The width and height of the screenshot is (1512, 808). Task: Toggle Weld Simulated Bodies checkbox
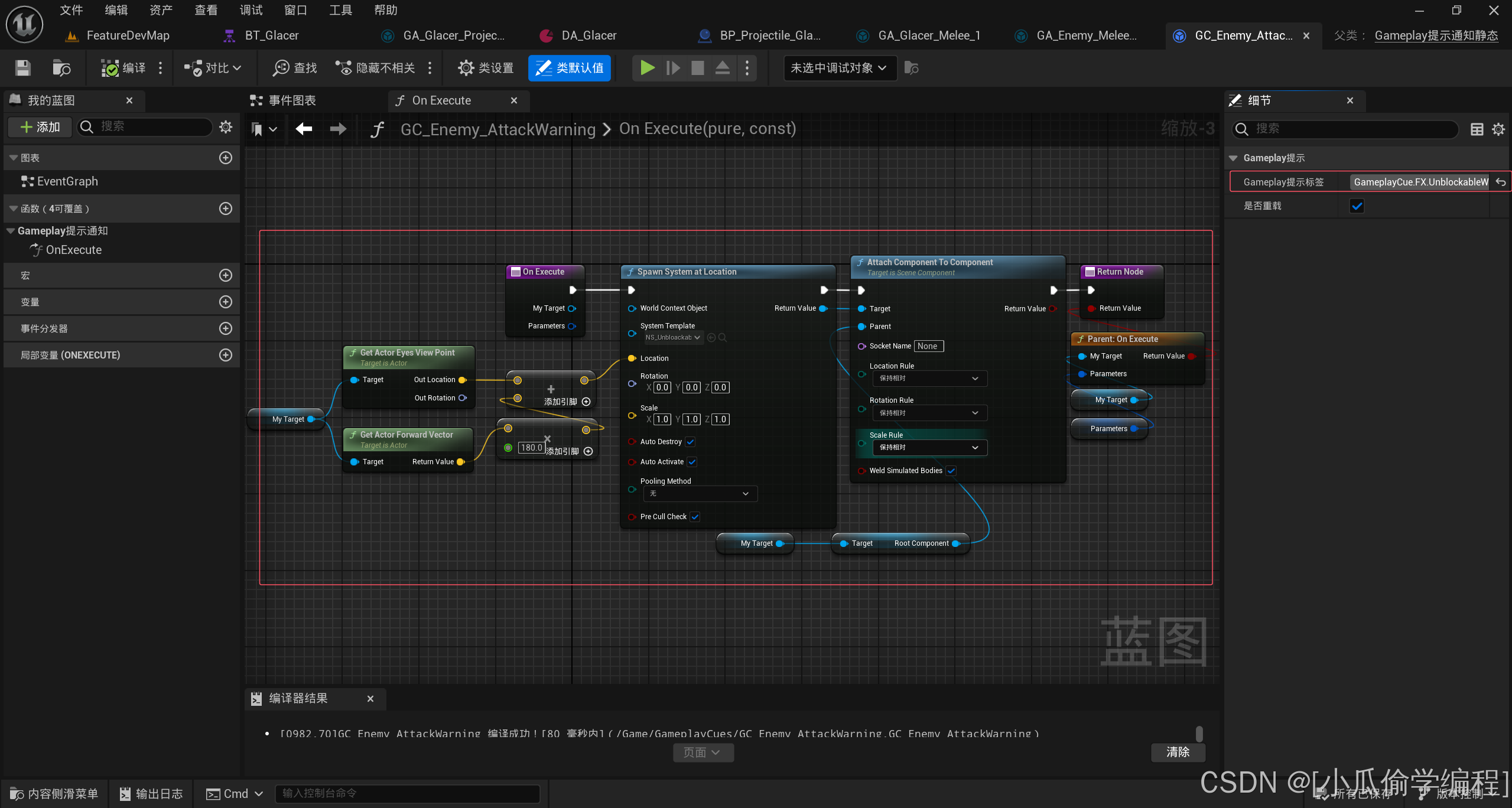[951, 471]
